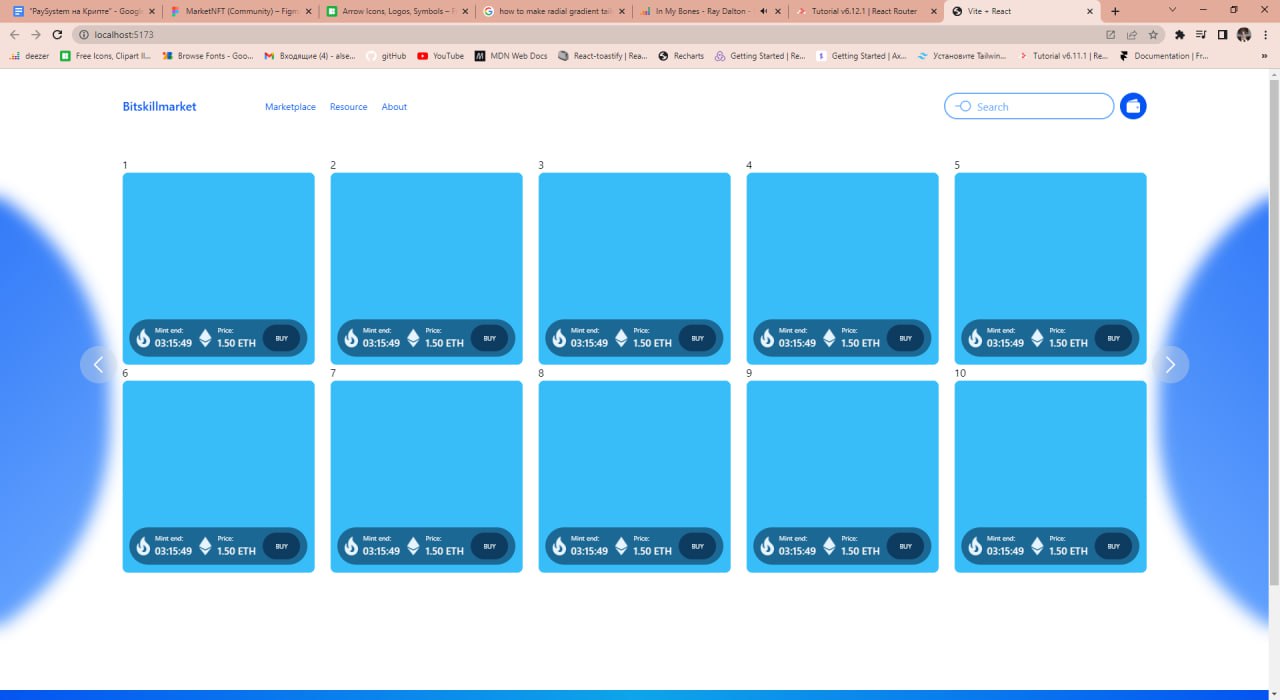Screen dimensions: 1280x700
Task: Open the Recharts bookmark
Action: 681,56
